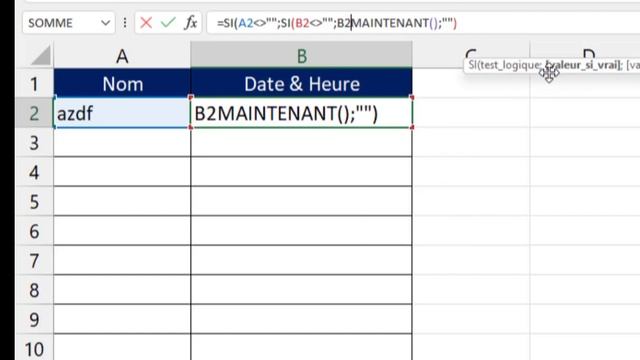The image size is (640, 360).
Task: Select empty cell B3
Action: (302, 142)
